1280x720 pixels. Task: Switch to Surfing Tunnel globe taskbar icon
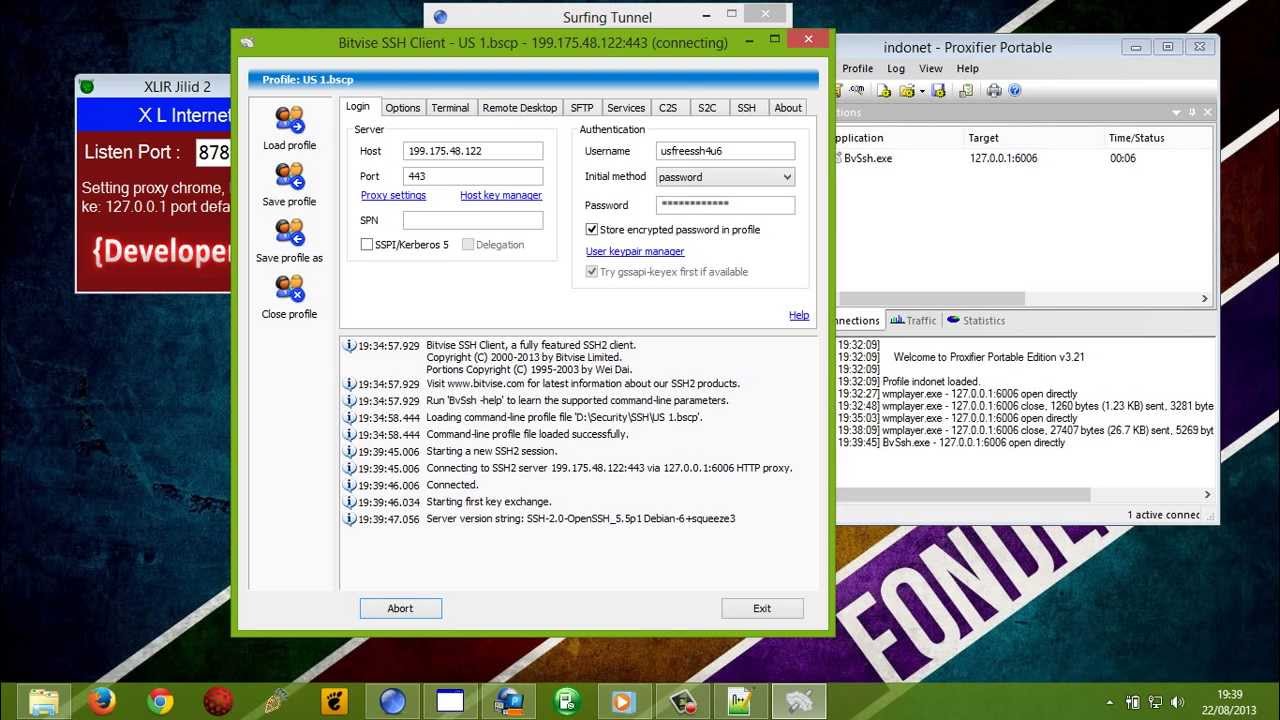click(392, 701)
